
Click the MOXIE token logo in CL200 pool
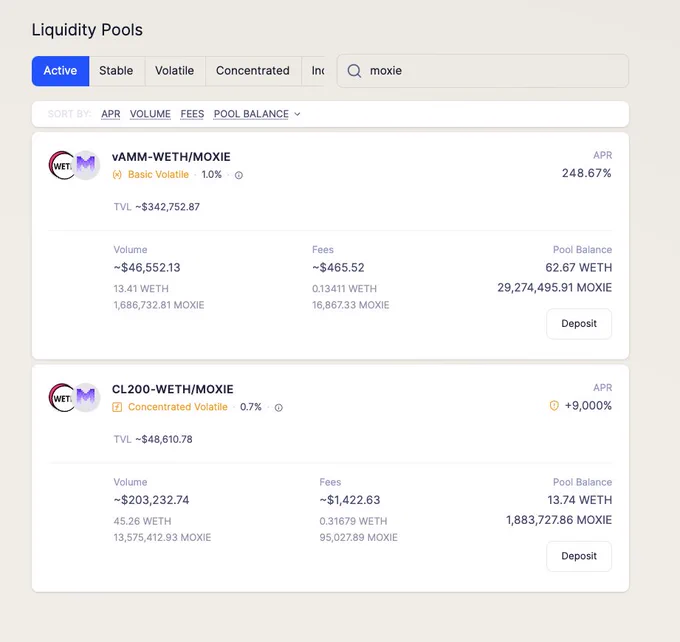pyautogui.click(x=86, y=397)
